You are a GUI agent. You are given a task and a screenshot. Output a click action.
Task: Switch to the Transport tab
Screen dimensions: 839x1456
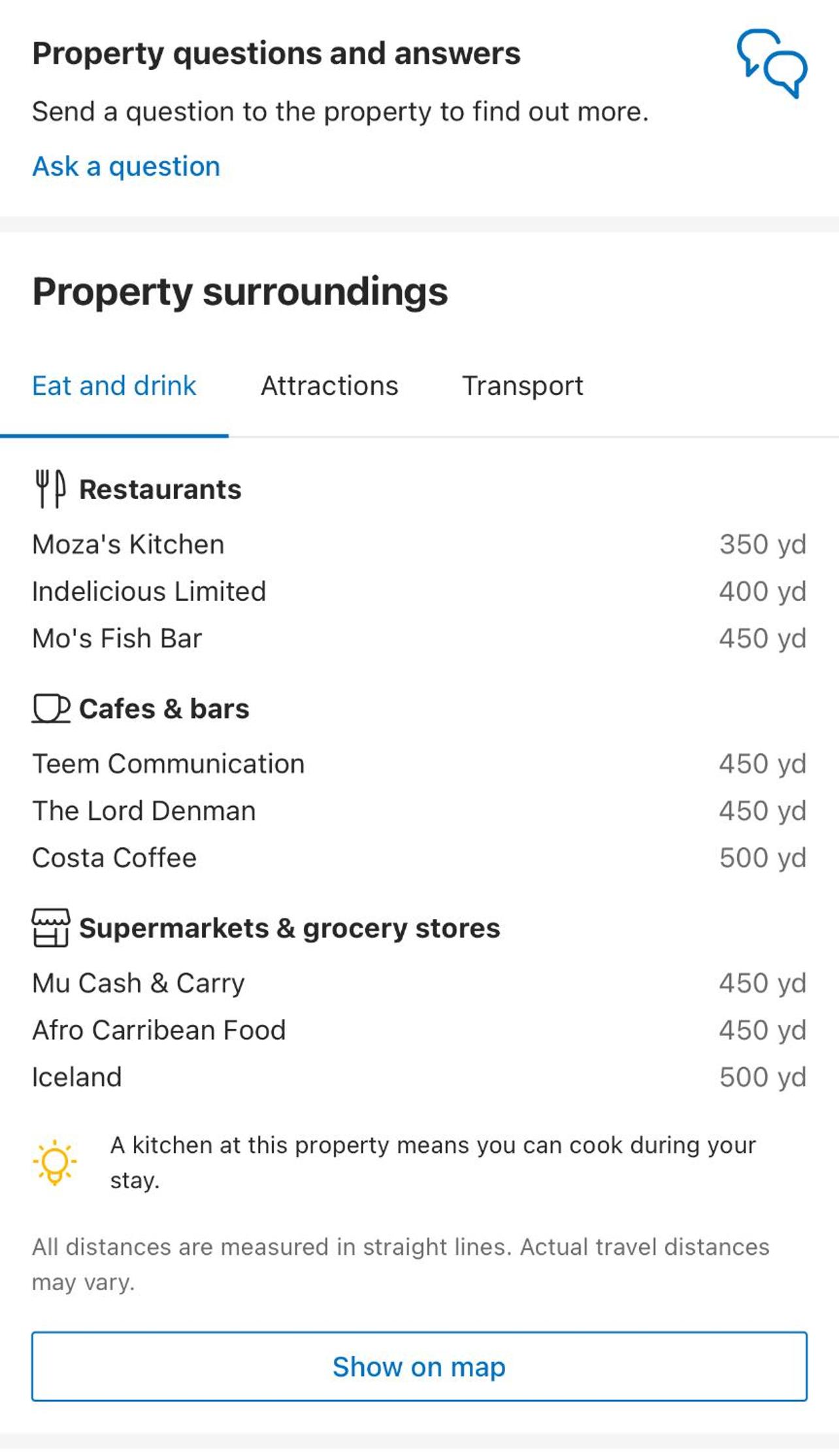523,386
